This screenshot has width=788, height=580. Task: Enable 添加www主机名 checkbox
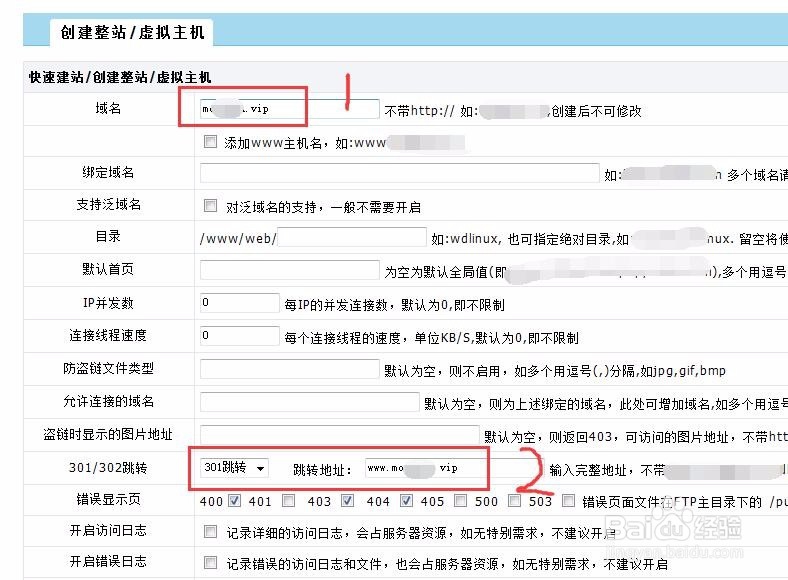210,142
